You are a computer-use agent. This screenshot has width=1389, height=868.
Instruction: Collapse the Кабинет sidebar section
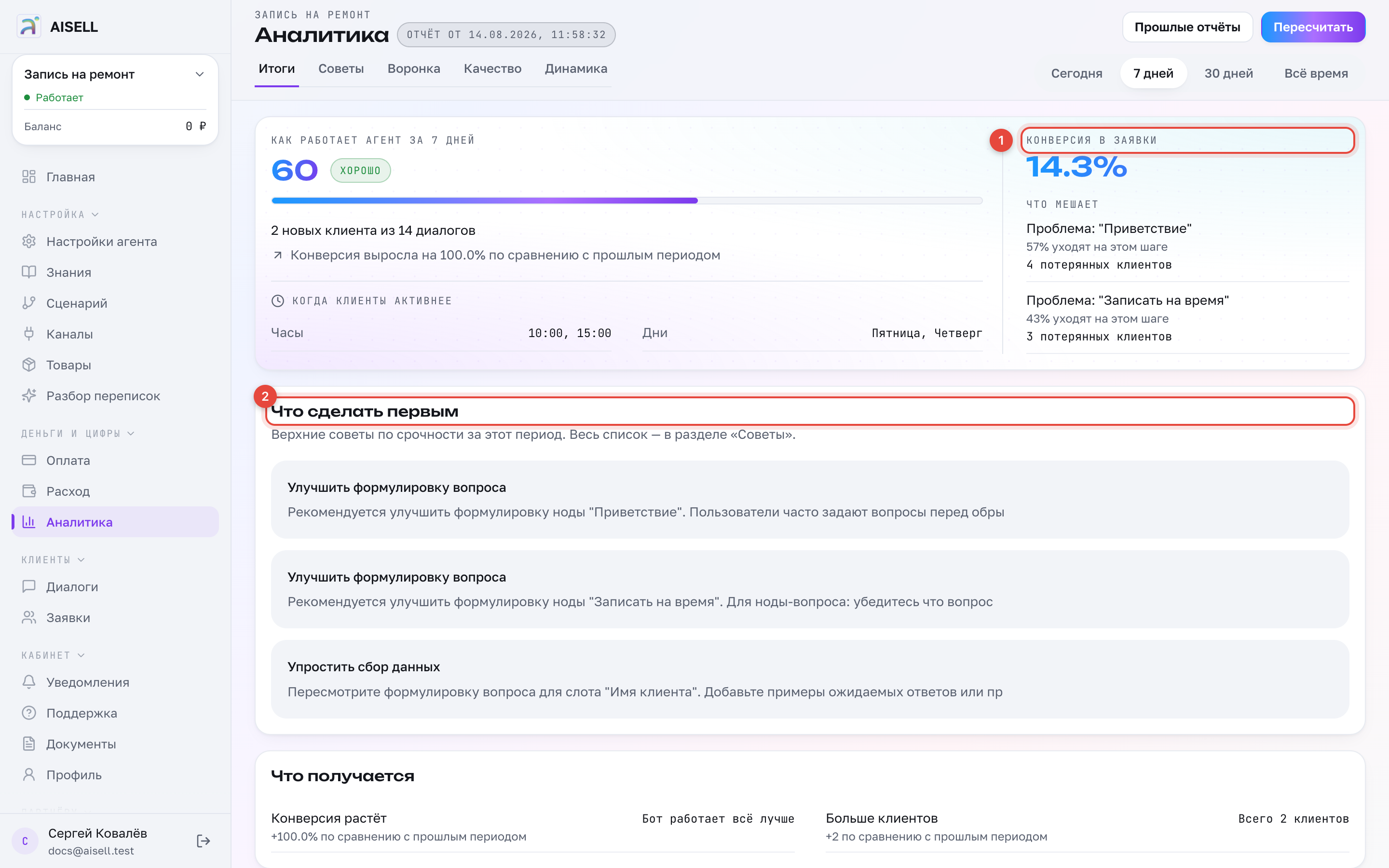tap(53, 655)
